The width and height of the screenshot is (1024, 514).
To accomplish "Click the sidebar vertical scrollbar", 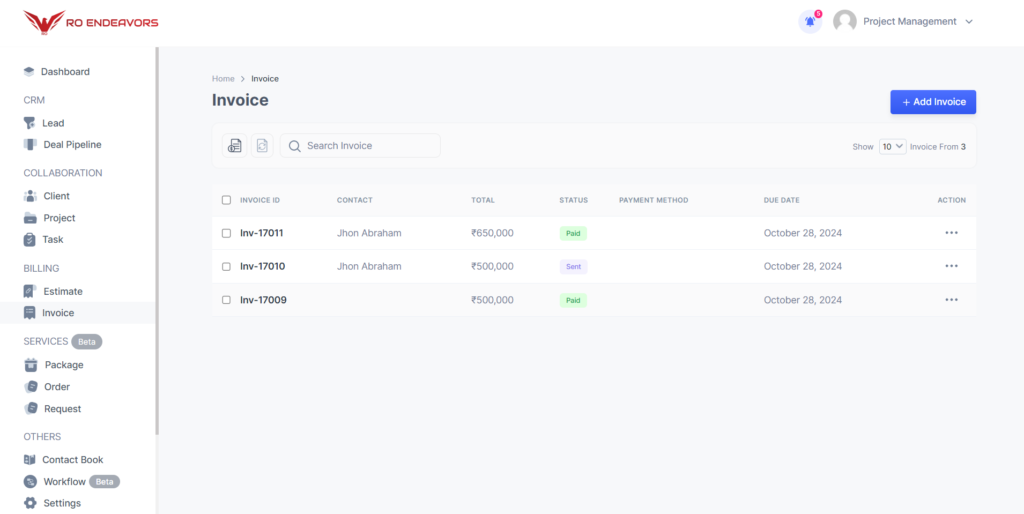I will pos(156,240).
